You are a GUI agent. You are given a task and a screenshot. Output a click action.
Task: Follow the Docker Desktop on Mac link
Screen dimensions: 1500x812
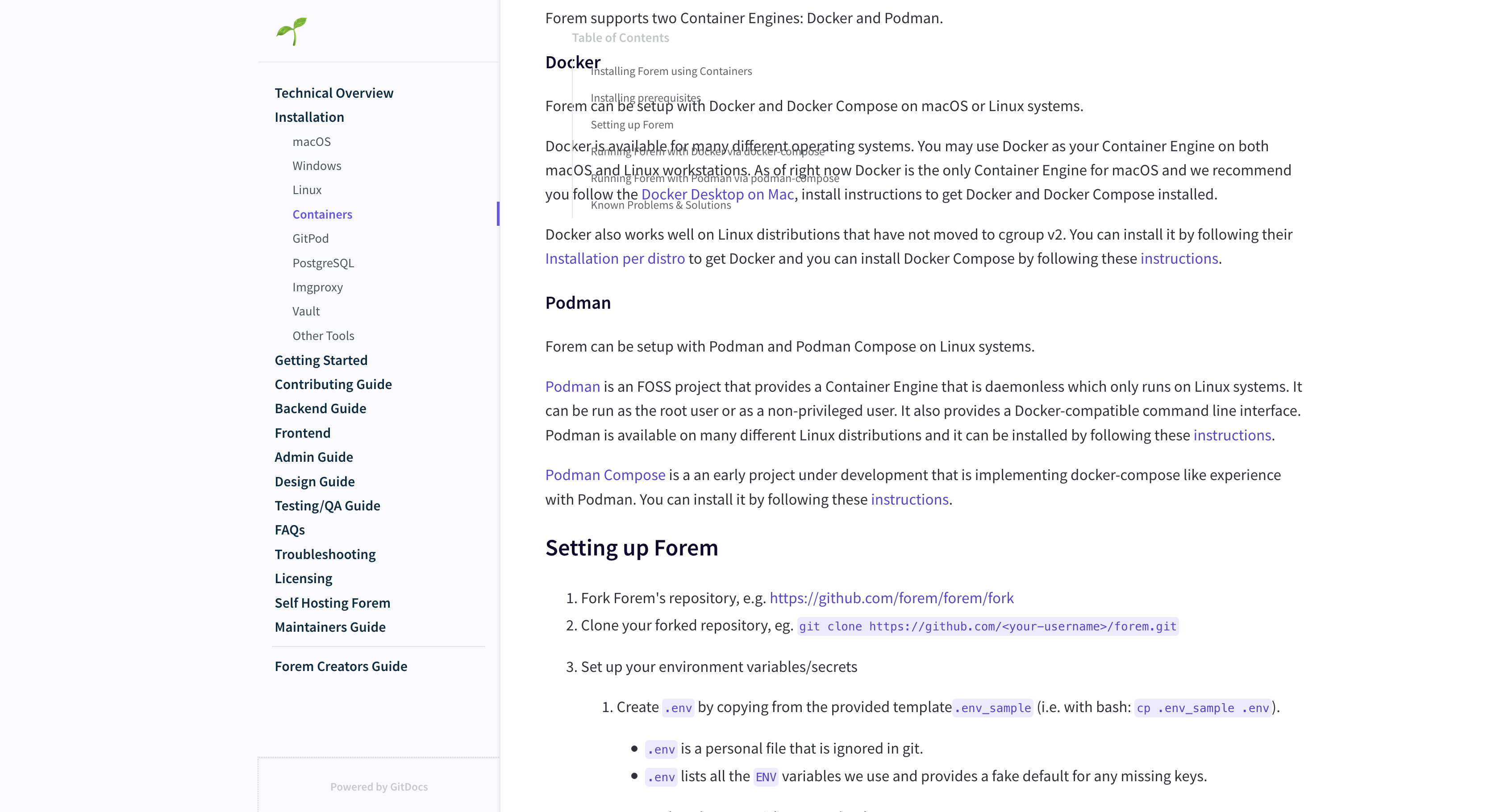click(x=717, y=194)
